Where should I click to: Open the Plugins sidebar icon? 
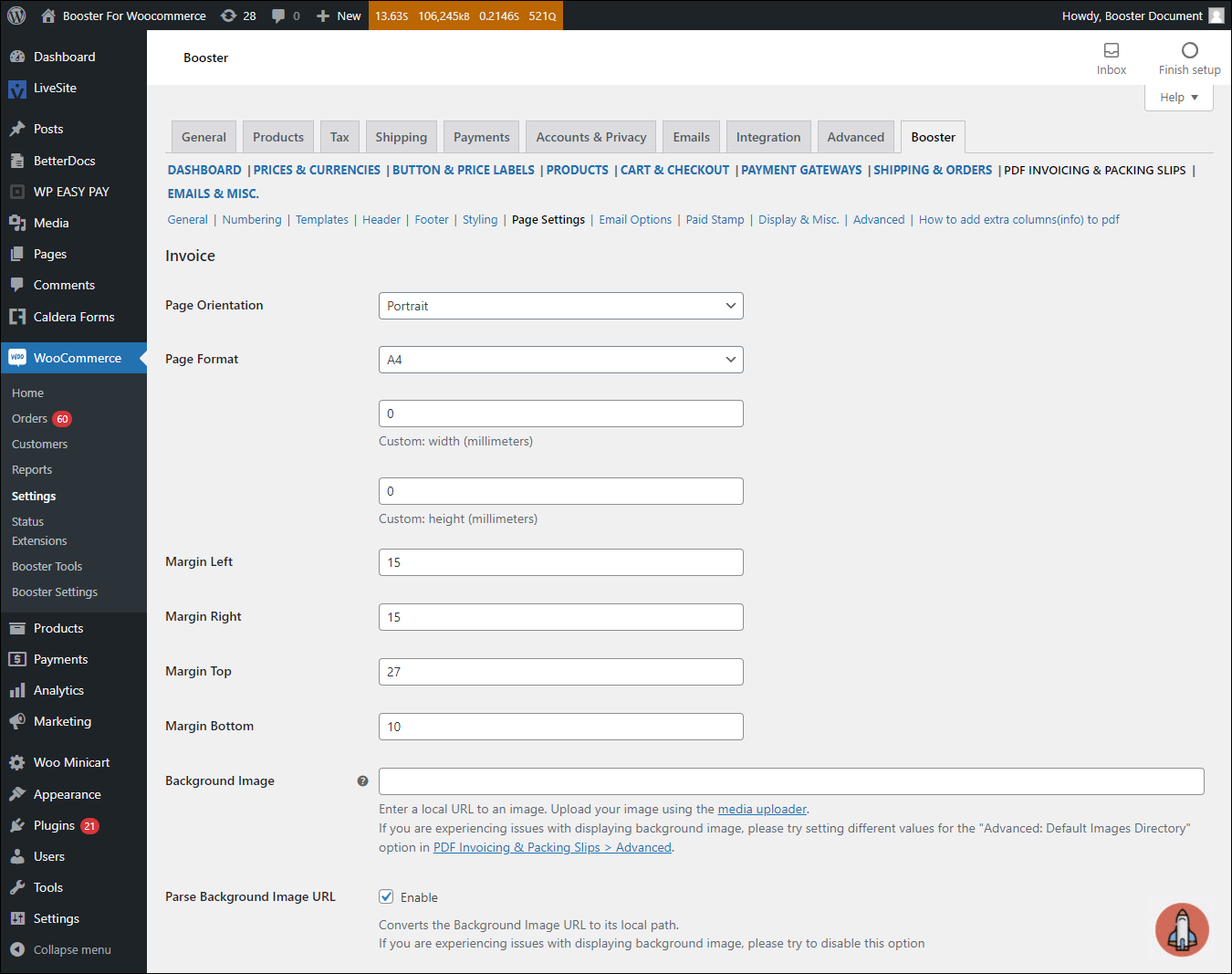[17, 825]
